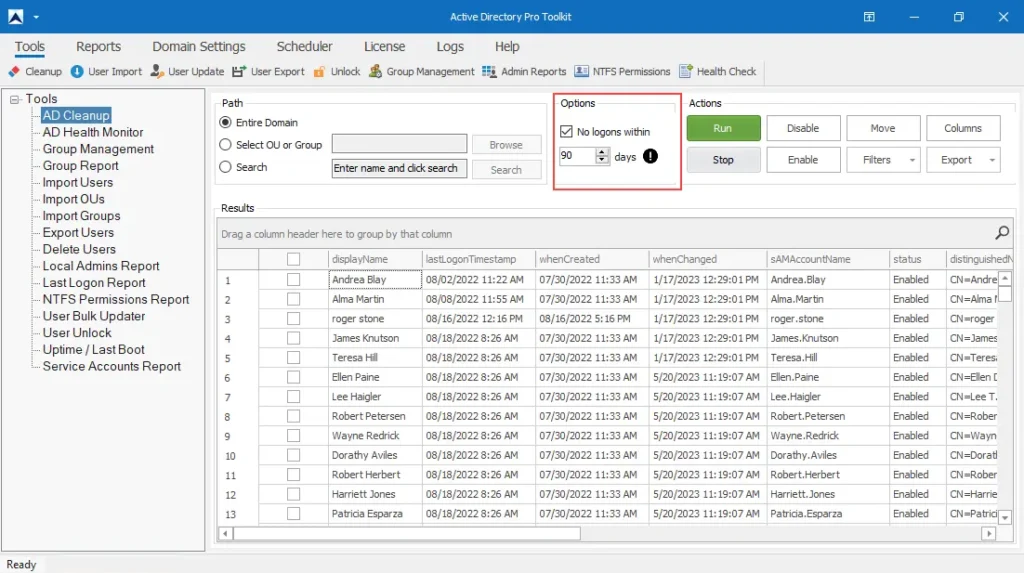This screenshot has width=1024, height=573.
Task: Check the box for James Knutson
Action: point(293,338)
